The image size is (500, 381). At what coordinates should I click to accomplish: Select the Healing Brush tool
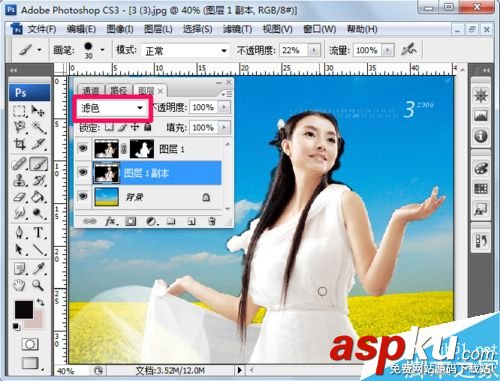20,164
